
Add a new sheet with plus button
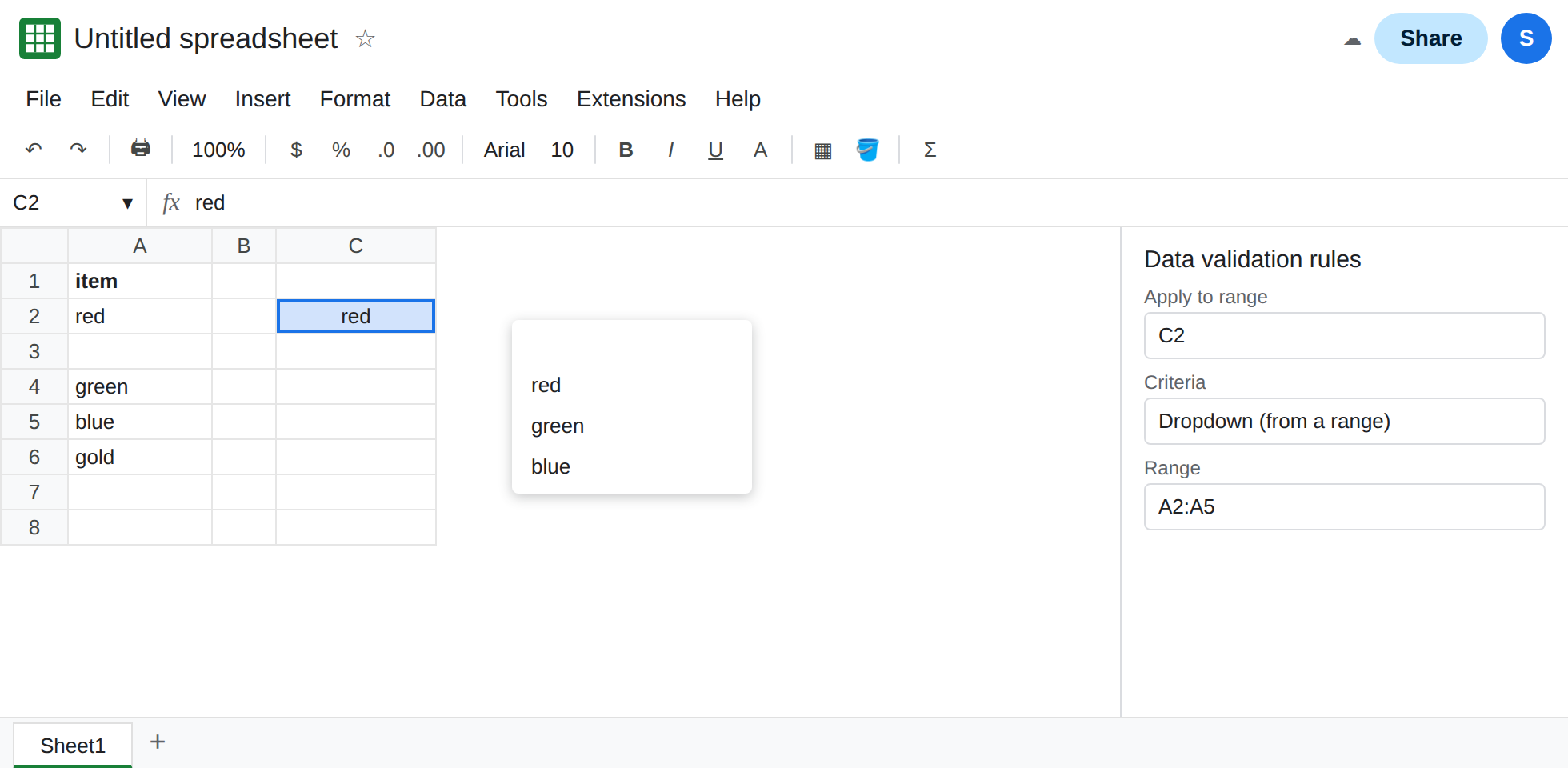(158, 742)
